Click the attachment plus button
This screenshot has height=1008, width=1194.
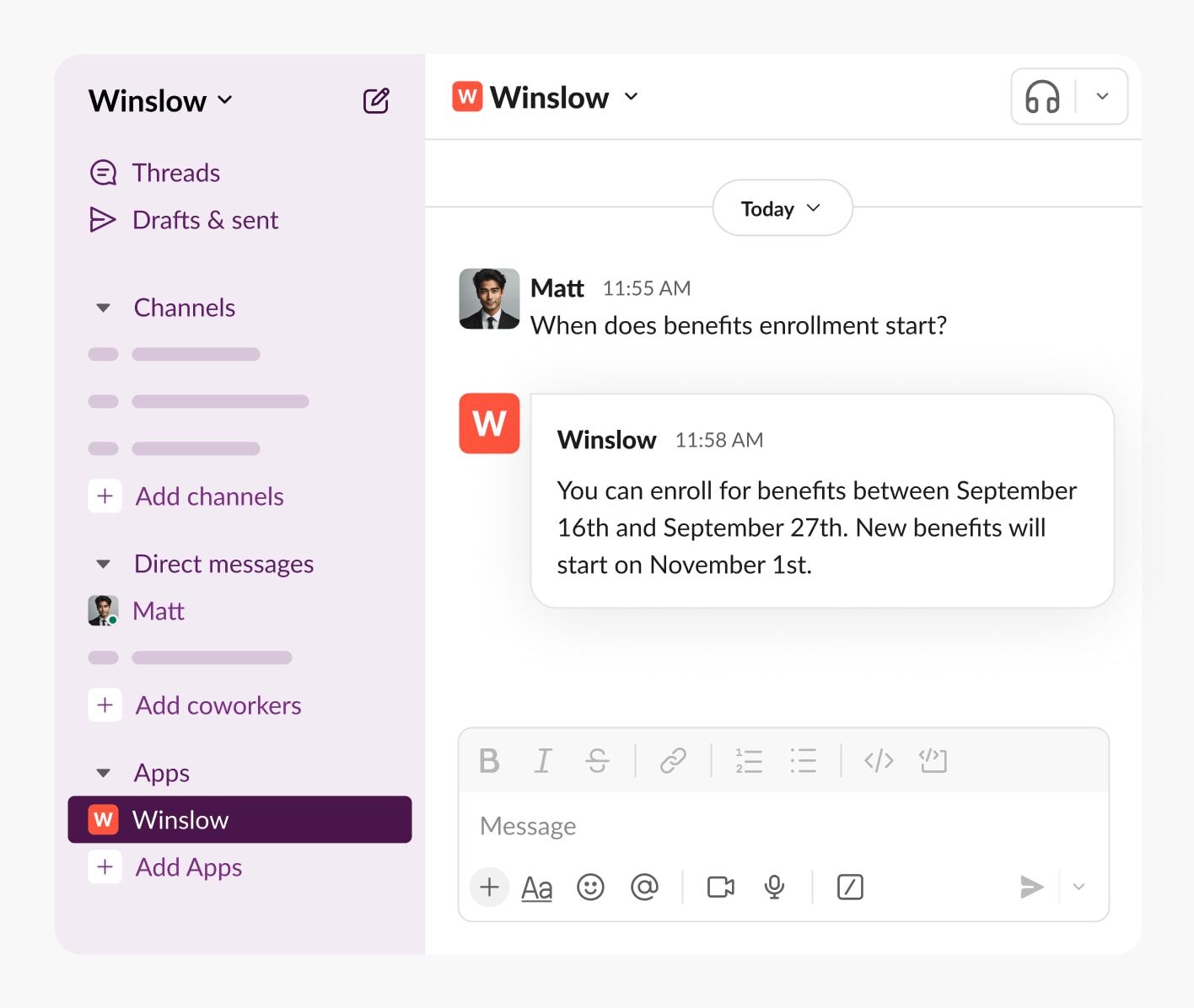pyautogui.click(x=489, y=887)
